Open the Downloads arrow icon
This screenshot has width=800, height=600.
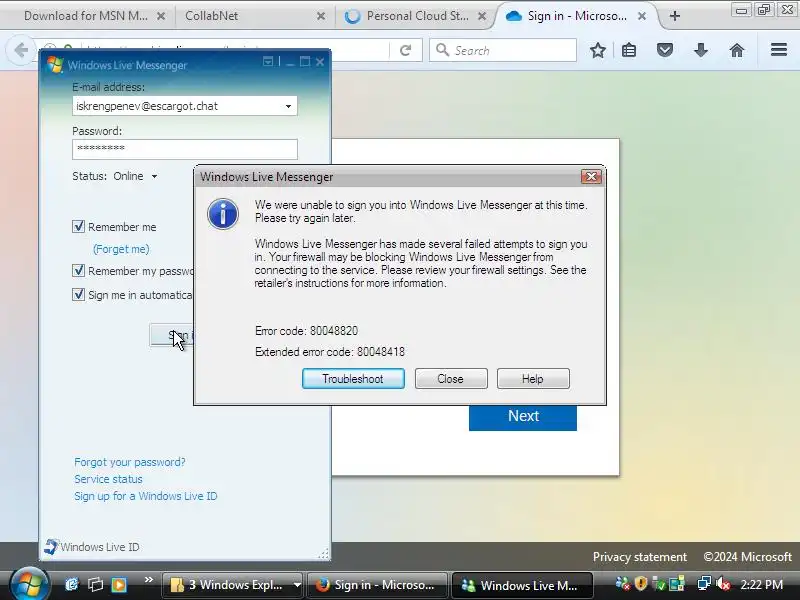(701, 50)
